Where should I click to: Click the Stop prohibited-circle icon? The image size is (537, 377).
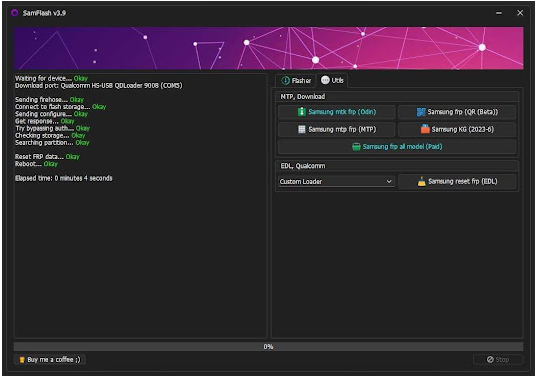pos(490,360)
